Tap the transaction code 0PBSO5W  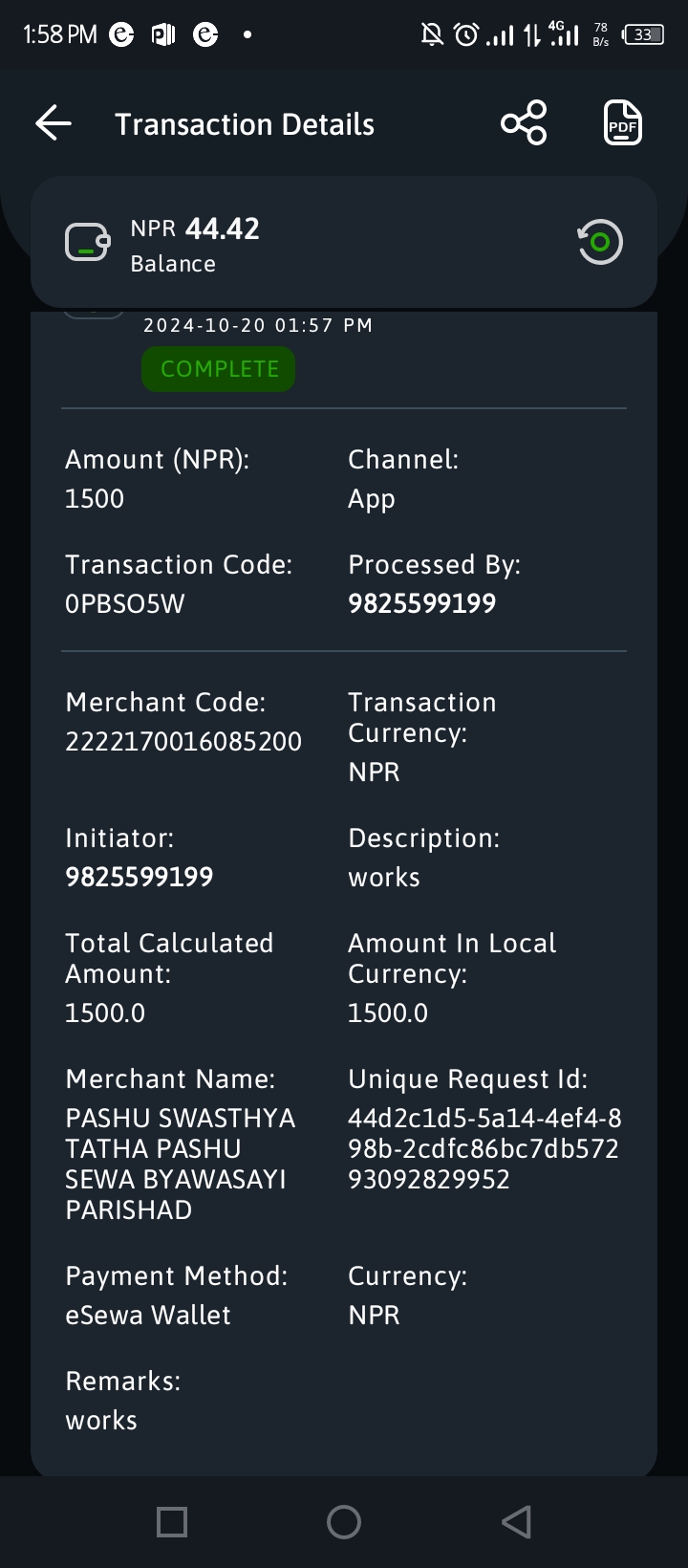[125, 603]
